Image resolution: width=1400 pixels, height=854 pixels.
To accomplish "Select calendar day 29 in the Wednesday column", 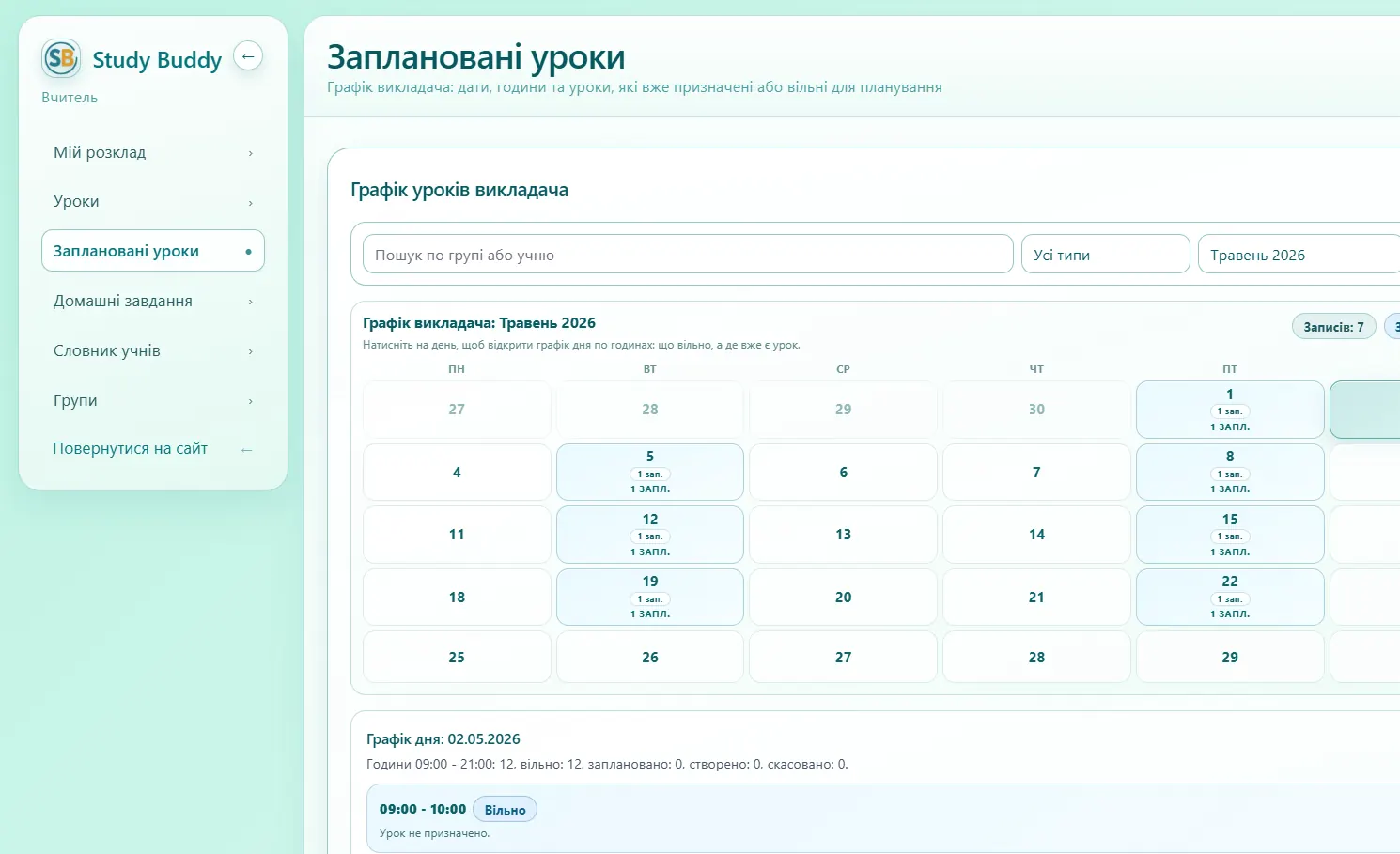I will tap(844, 410).
